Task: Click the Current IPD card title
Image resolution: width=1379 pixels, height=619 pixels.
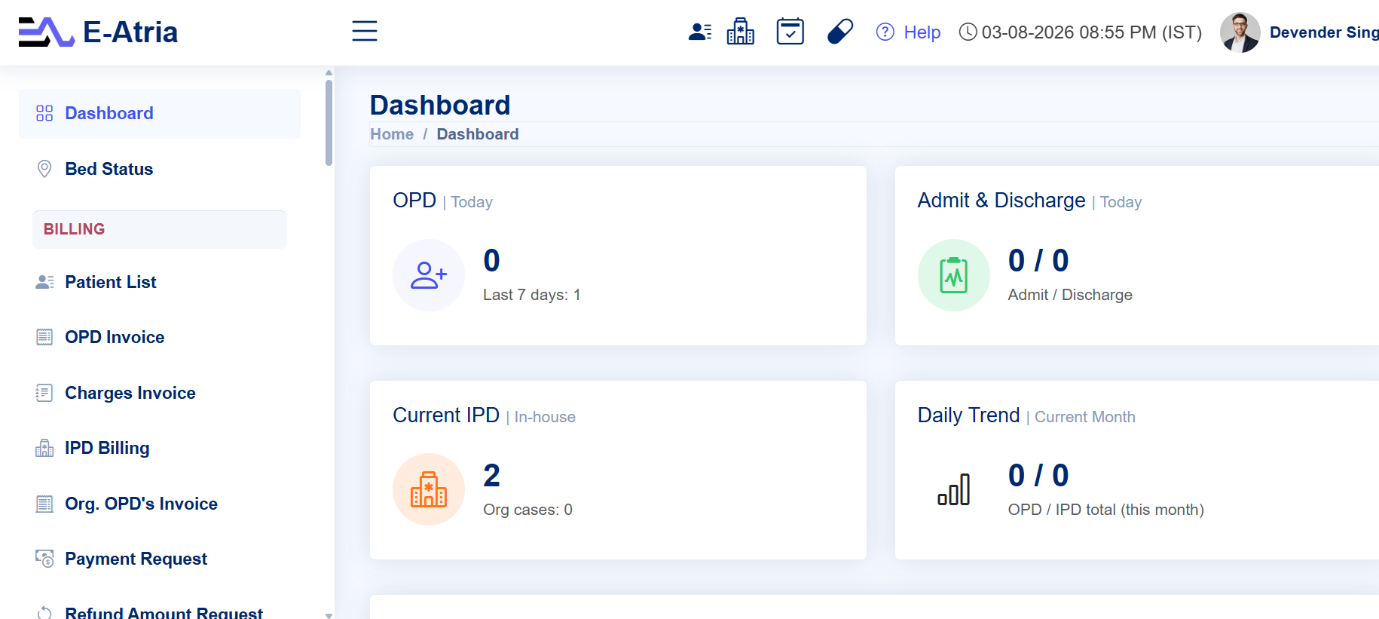Action: tap(446, 415)
